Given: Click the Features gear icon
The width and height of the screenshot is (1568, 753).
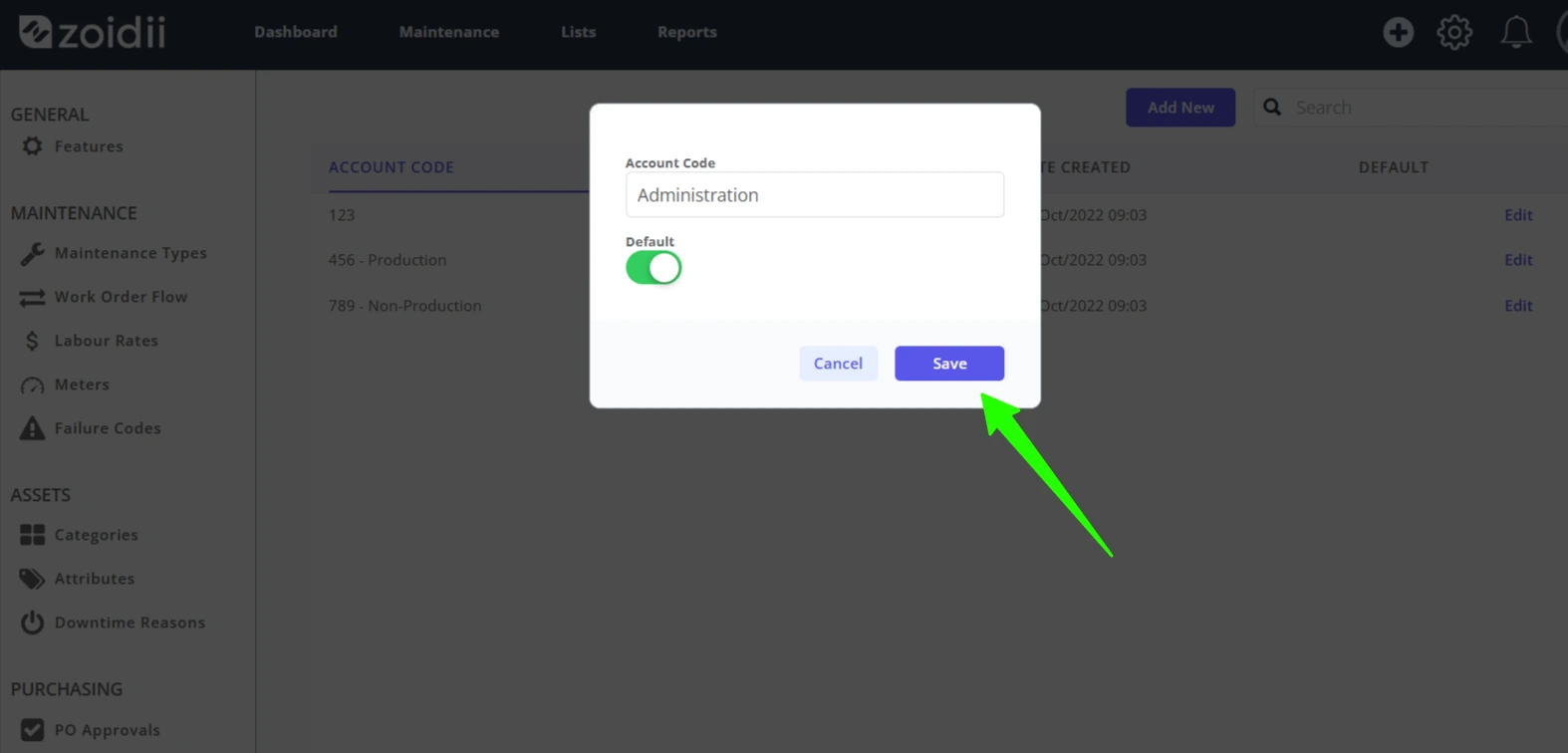Looking at the screenshot, I should pyautogui.click(x=32, y=146).
